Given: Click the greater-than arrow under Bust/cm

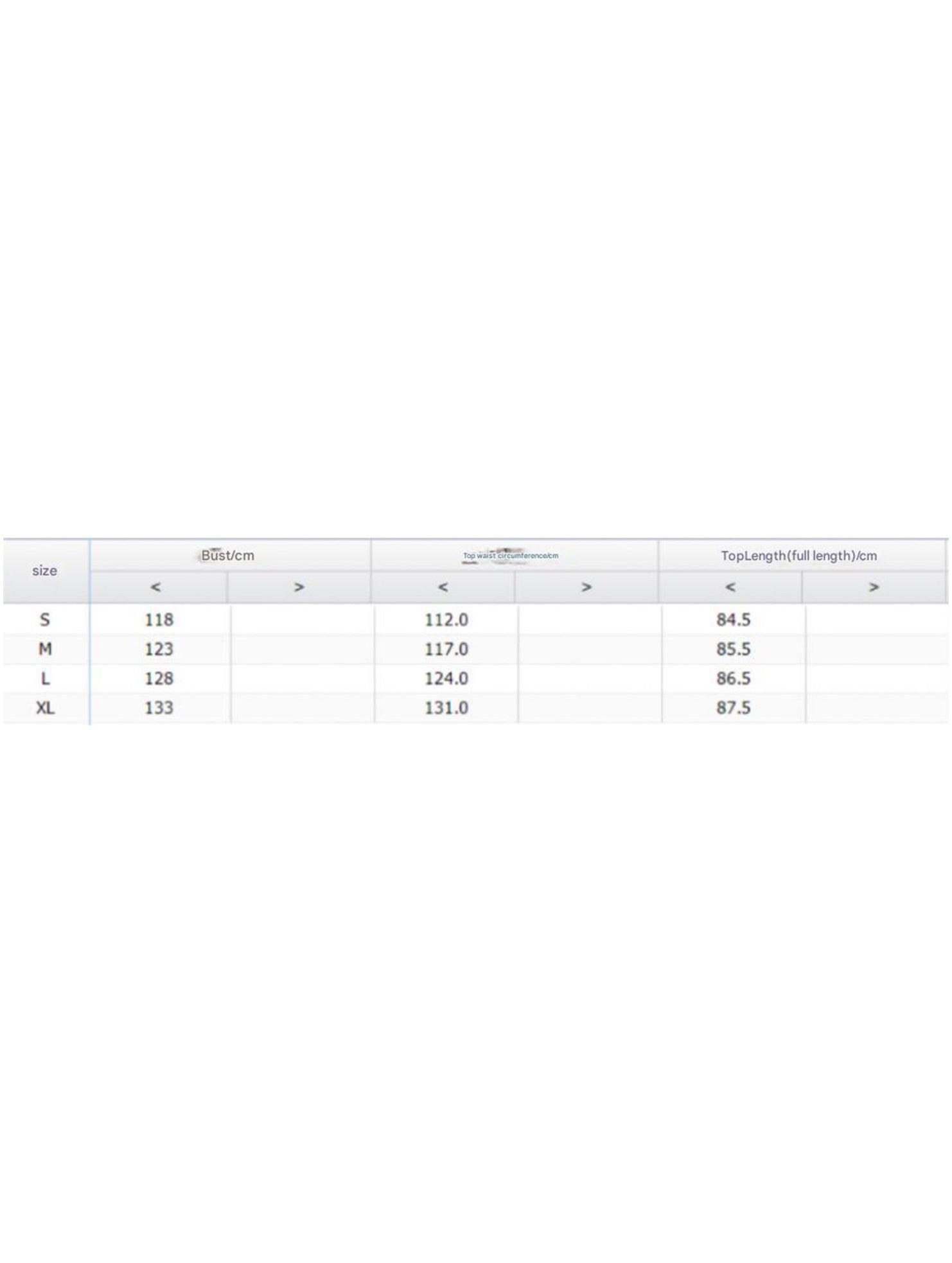Looking at the screenshot, I should coord(299,587).
